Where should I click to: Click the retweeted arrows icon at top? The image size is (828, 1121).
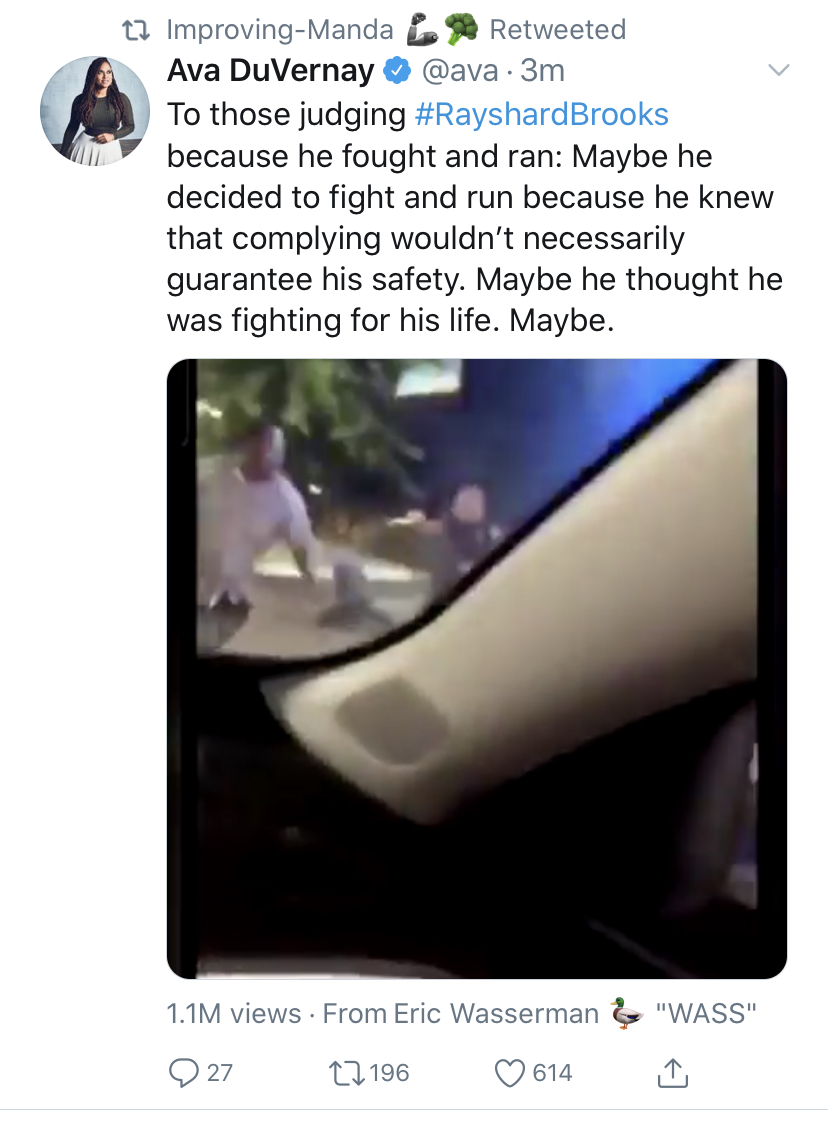[136, 30]
